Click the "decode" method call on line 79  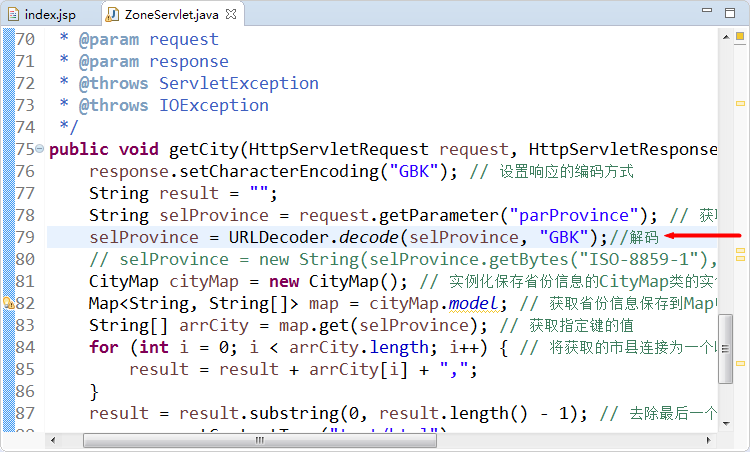[368, 237]
